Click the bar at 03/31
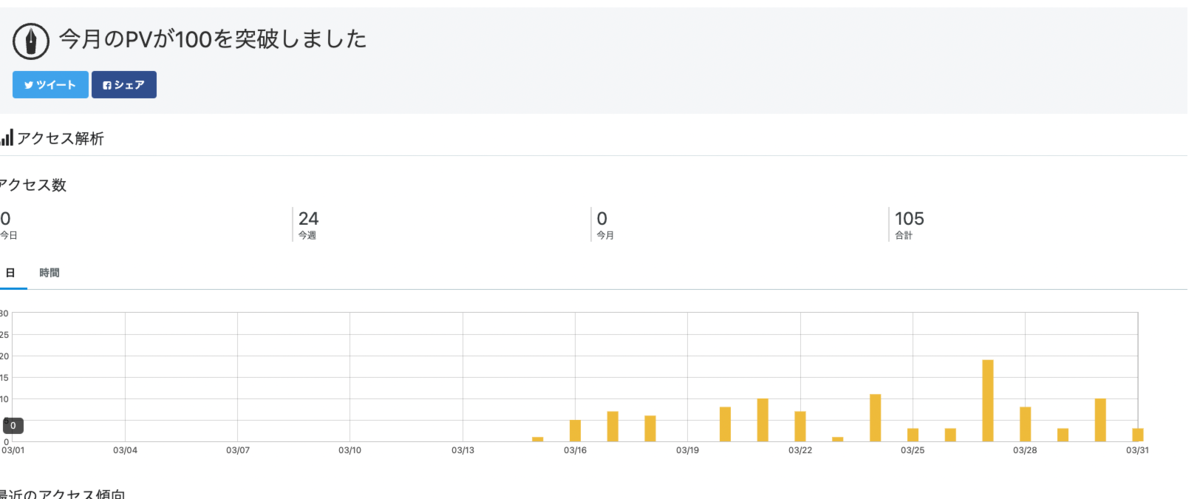Viewport: 1200px width, 499px height. (1138, 435)
